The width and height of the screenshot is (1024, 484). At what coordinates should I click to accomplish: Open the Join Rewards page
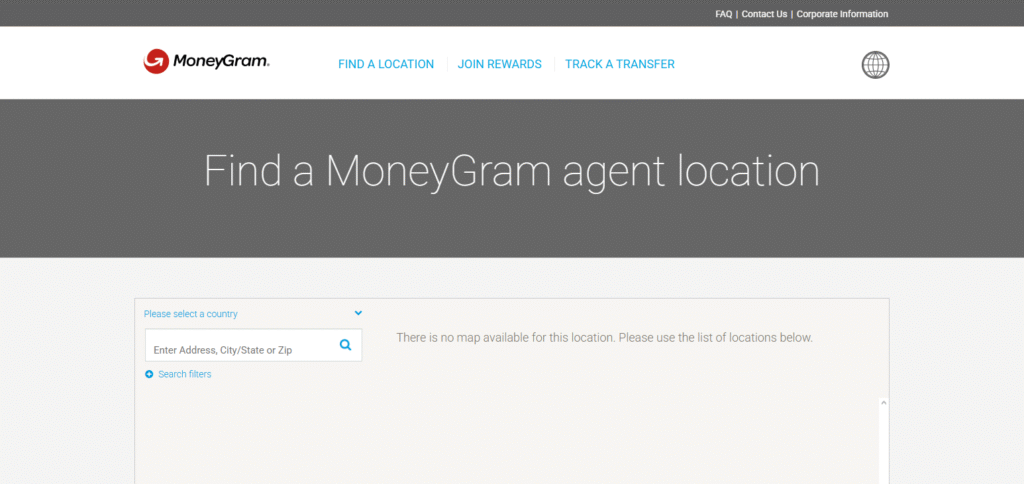500,64
